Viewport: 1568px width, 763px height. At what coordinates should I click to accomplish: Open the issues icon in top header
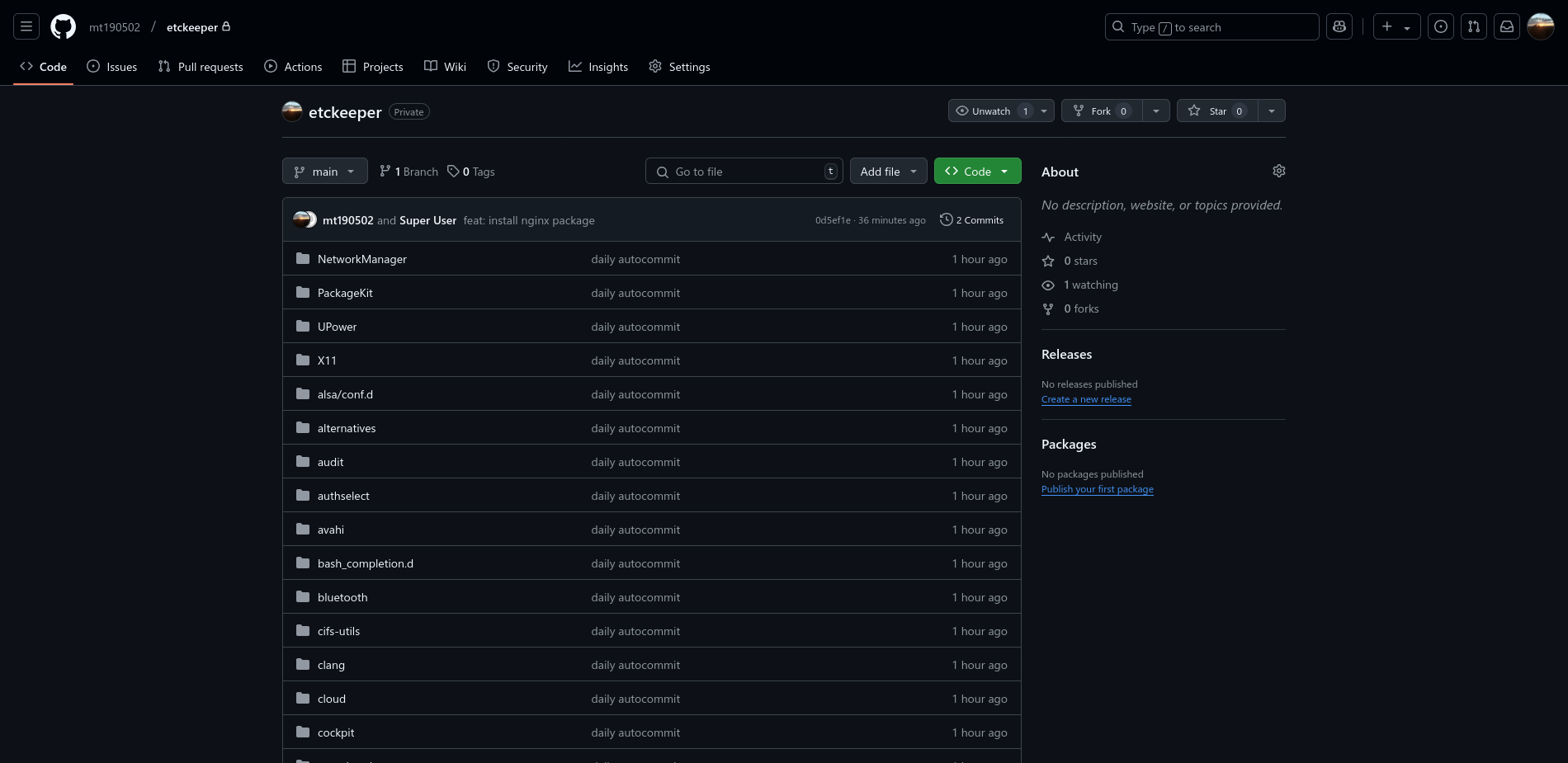[1441, 27]
